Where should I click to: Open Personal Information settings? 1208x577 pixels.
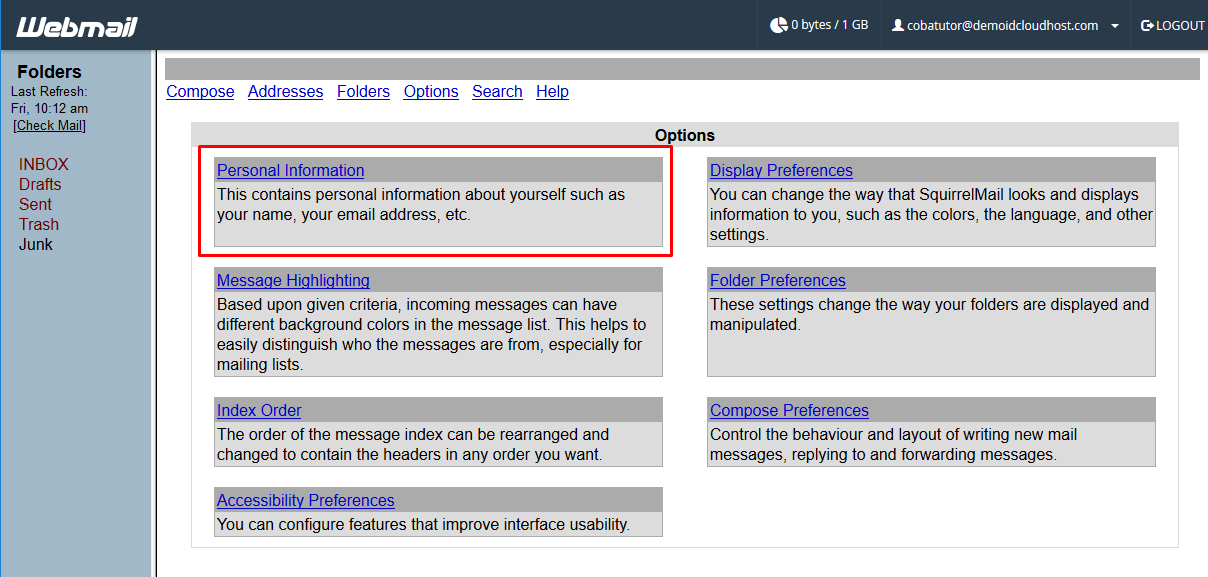290,170
